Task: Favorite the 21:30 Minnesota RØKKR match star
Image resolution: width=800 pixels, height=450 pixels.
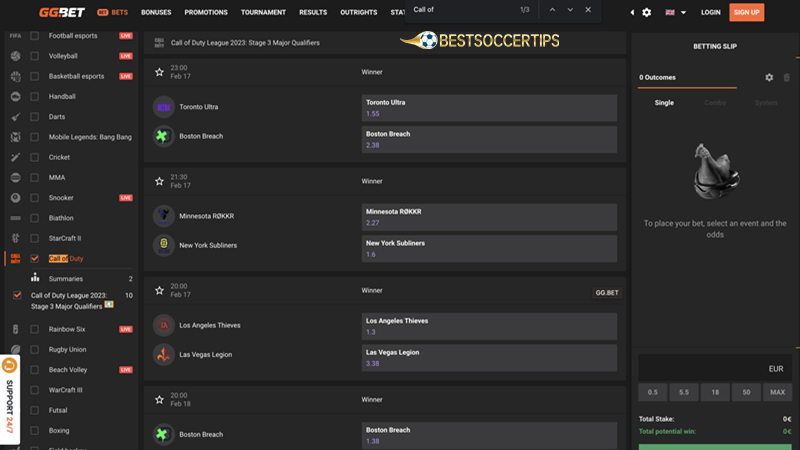Action: 159,181
